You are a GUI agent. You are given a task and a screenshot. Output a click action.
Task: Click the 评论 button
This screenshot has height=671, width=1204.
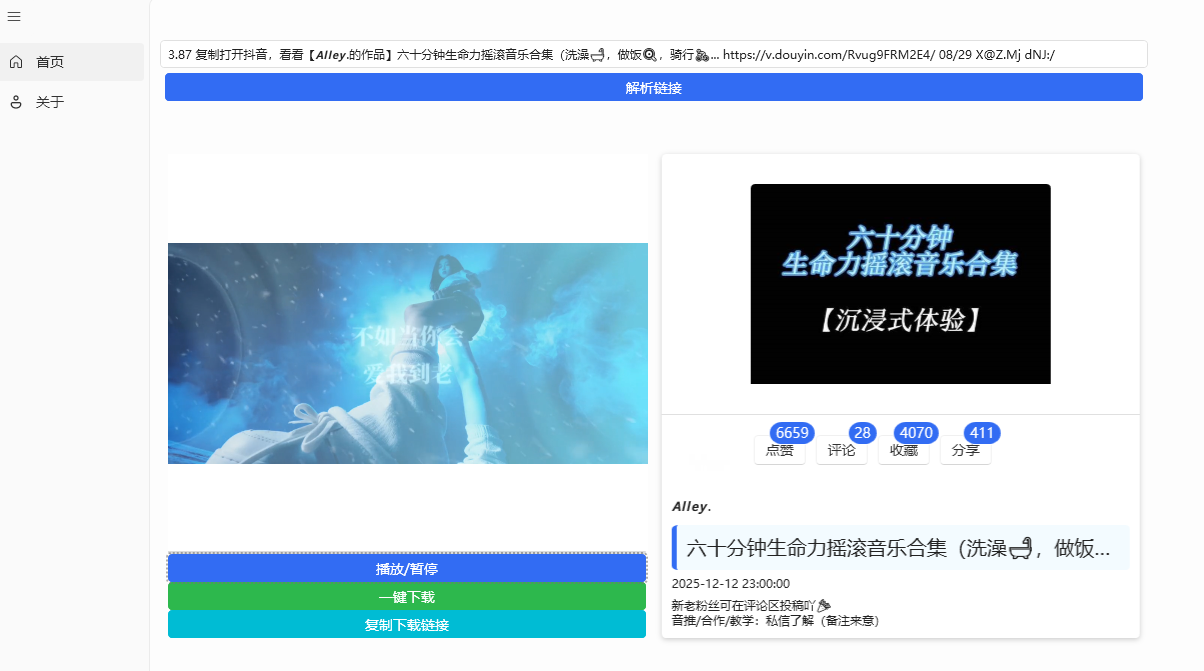842,451
